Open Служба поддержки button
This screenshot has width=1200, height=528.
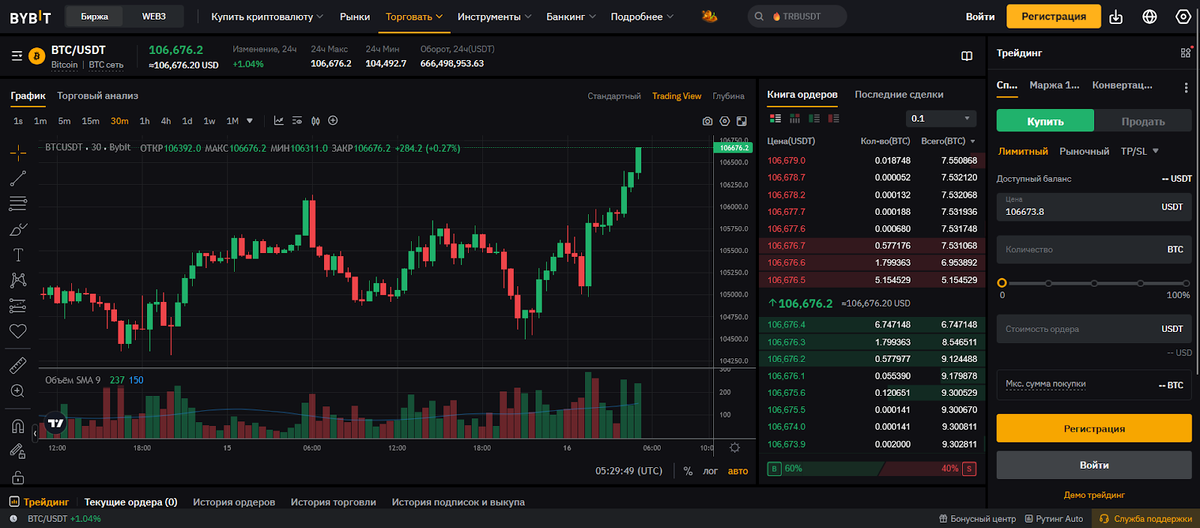[1145, 519]
